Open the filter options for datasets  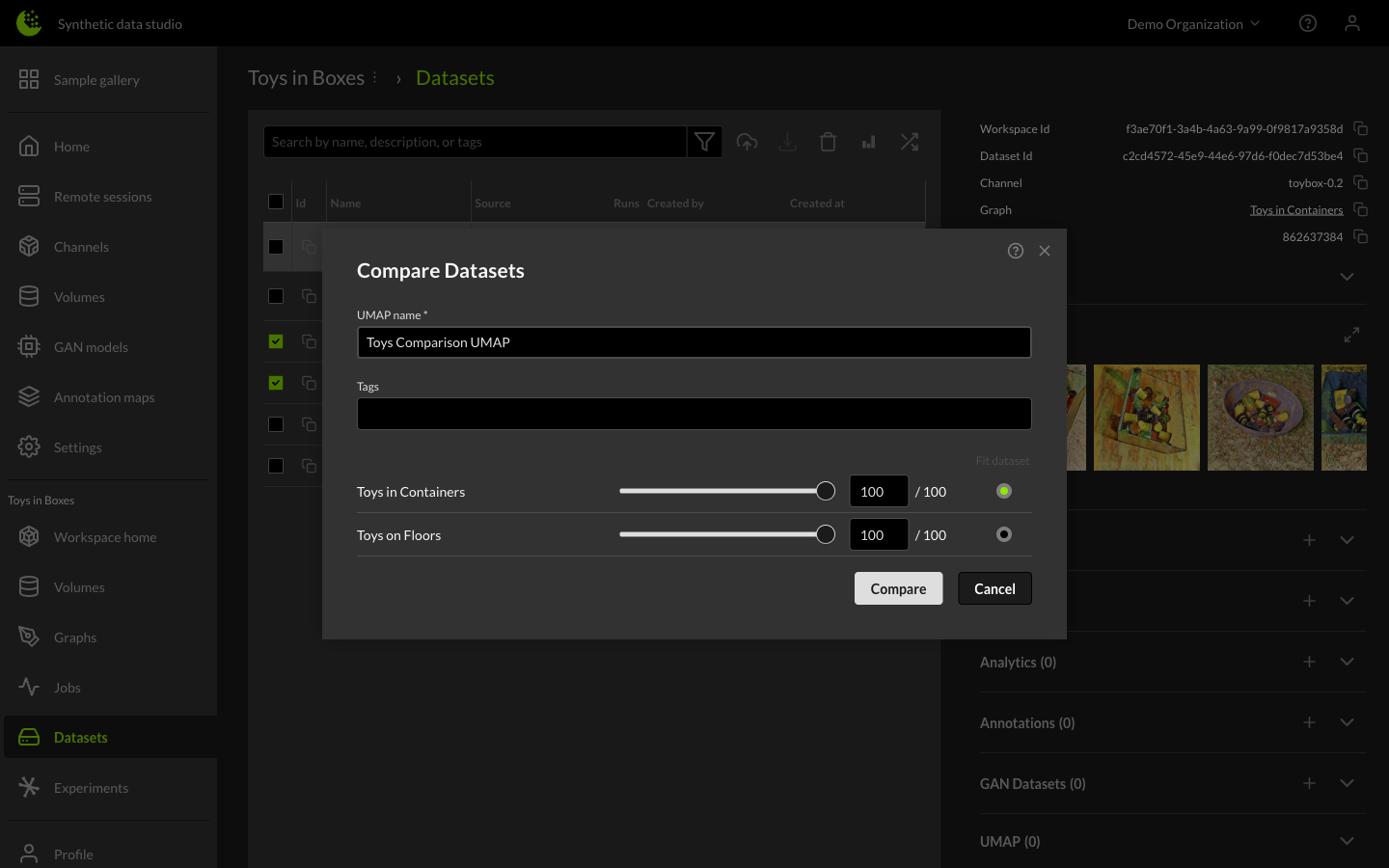tap(704, 141)
